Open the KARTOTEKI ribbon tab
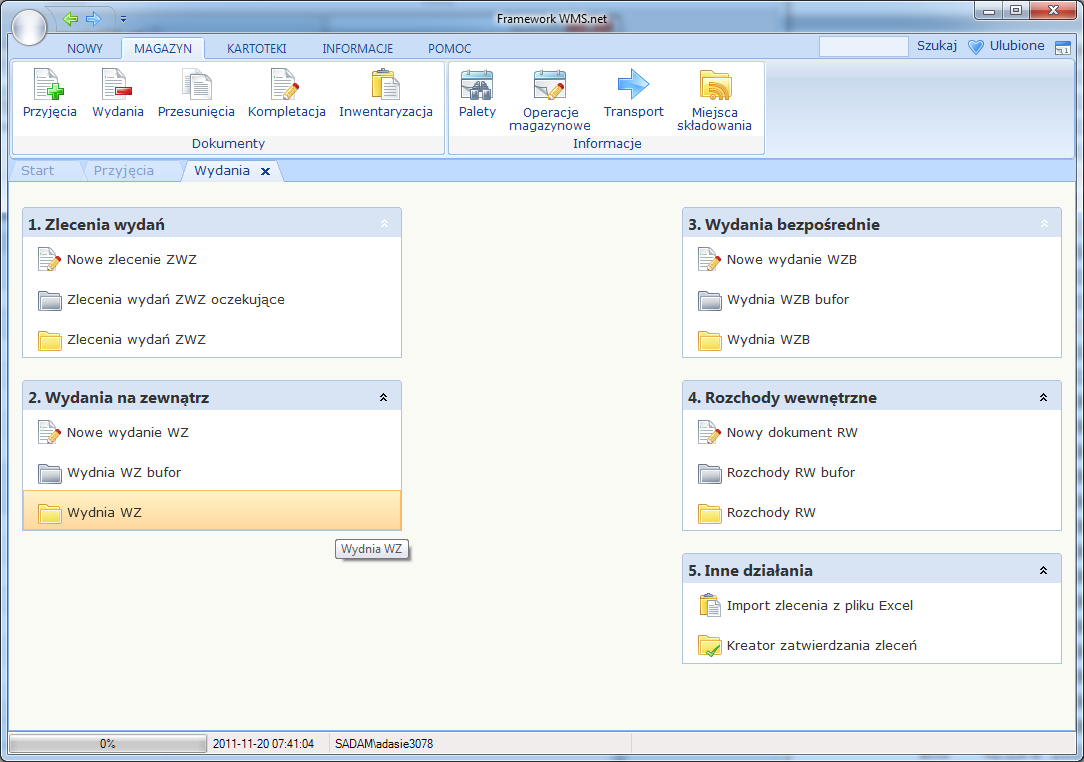Viewport: 1084px width, 762px height. (x=256, y=48)
